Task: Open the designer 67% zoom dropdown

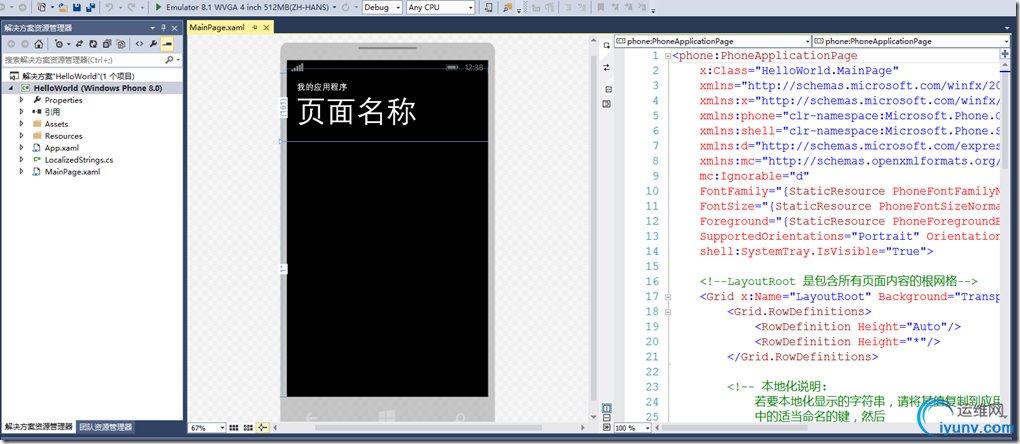Action: point(222,428)
